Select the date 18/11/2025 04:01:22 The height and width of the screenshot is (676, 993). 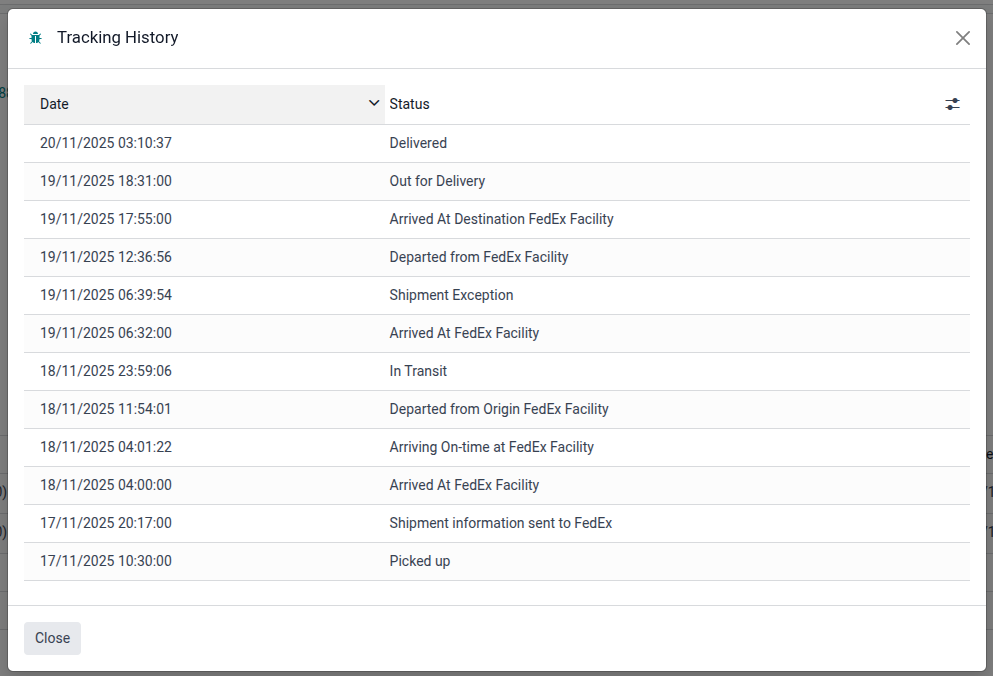(106, 447)
